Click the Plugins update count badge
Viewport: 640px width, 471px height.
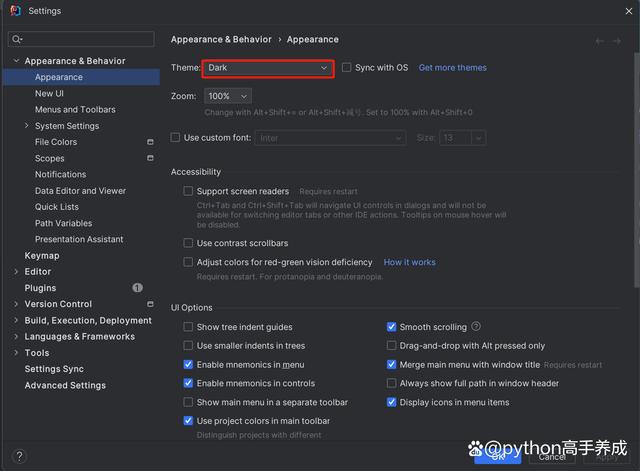pos(137,288)
